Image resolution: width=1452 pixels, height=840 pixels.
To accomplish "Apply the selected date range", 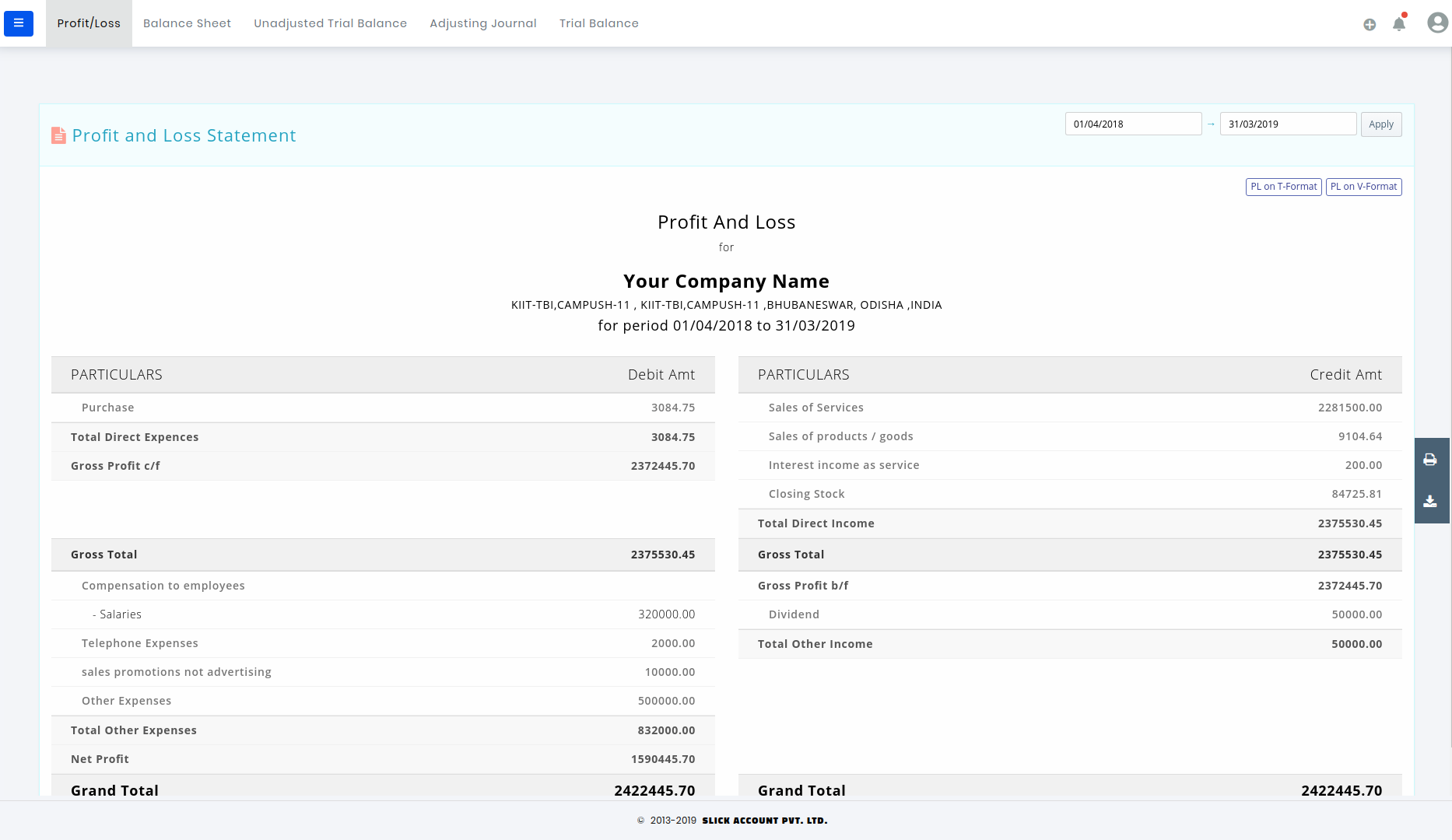I will point(1381,124).
